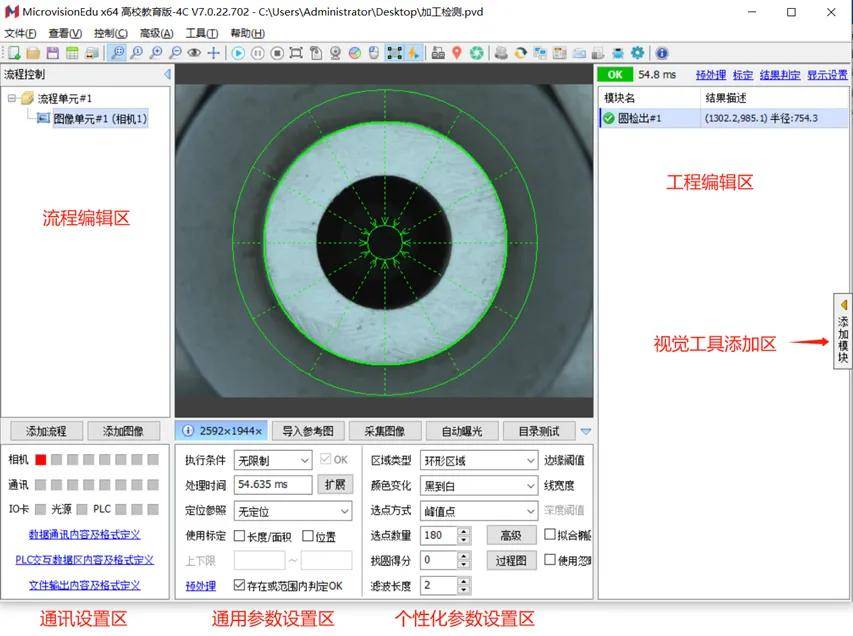Click the pause icon in toolbar
This screenshot has width=853, height=636.
point(257,53)
